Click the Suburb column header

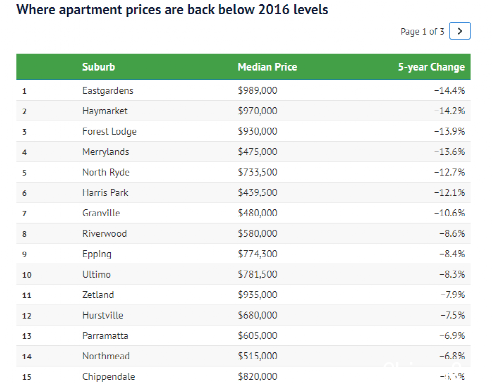(x=98, y=67)
